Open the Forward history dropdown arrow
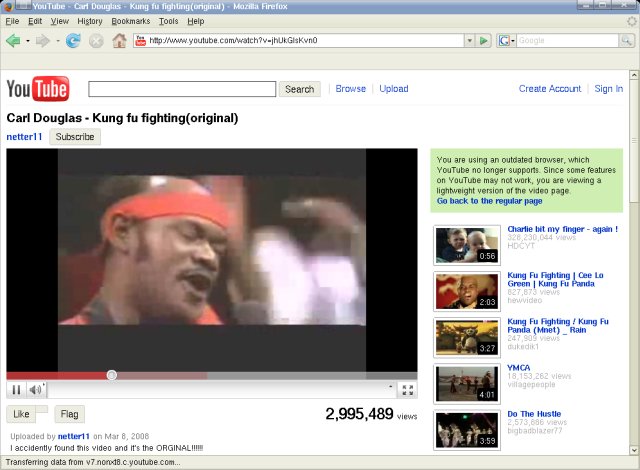Screen dimensions: 640x470 [x=58, y=41]
